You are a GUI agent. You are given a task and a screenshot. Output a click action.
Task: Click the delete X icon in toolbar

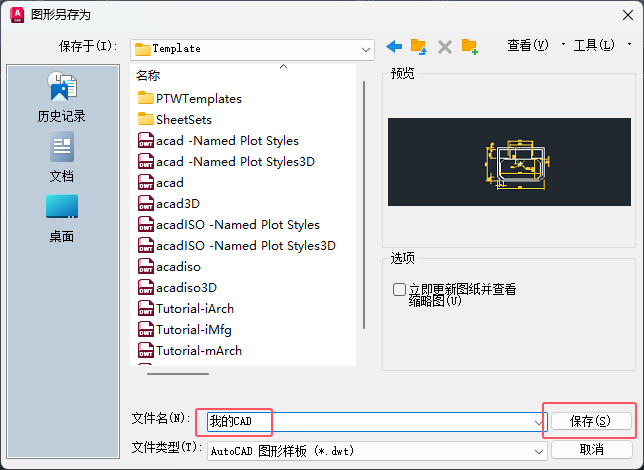tap(445, 47)
